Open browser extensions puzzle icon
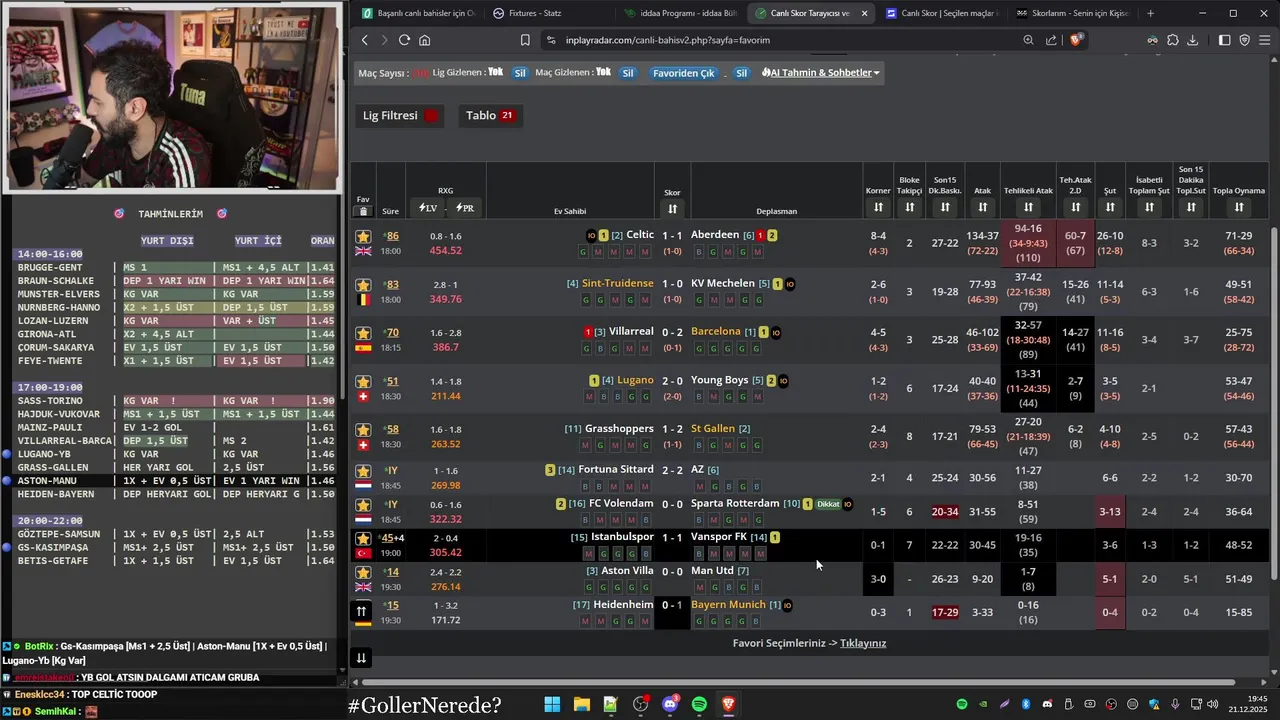Viewport: 1280px width, 720px height. pos(1173,40)
